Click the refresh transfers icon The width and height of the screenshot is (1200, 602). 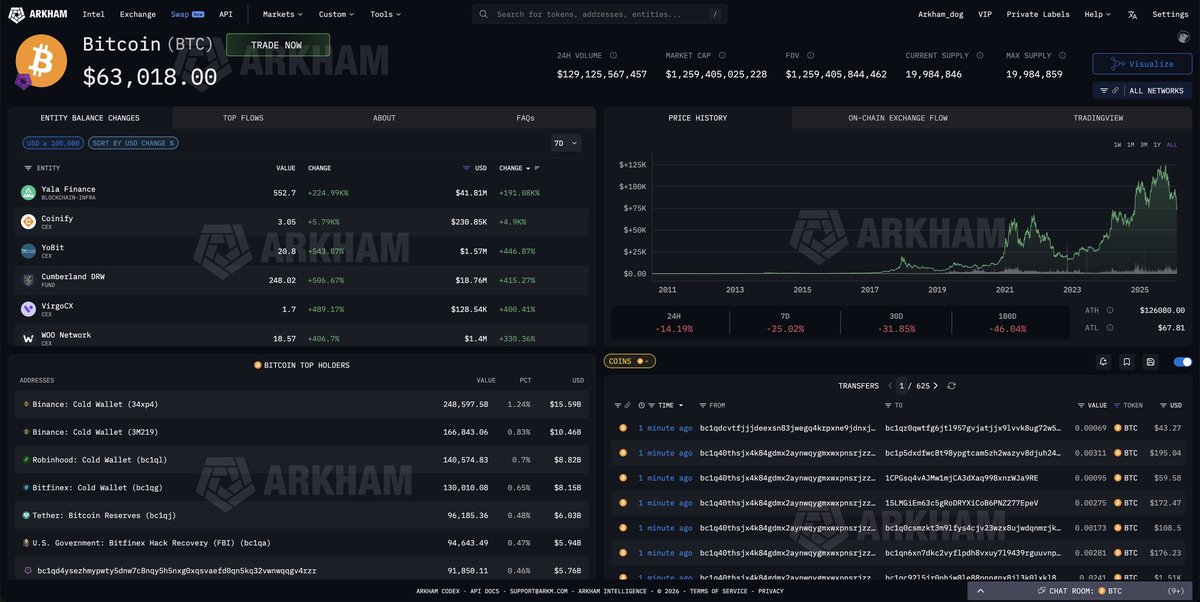coord(951,386)
